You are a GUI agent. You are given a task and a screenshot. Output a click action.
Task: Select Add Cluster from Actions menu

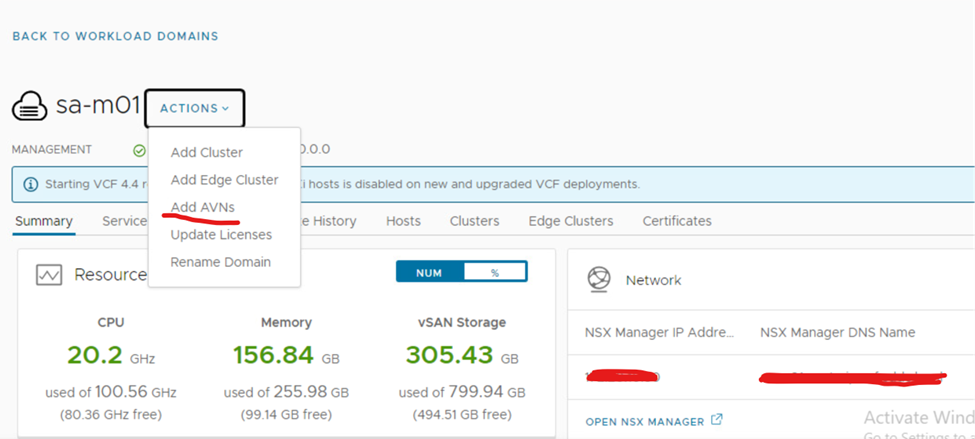(x=207, y=152)
